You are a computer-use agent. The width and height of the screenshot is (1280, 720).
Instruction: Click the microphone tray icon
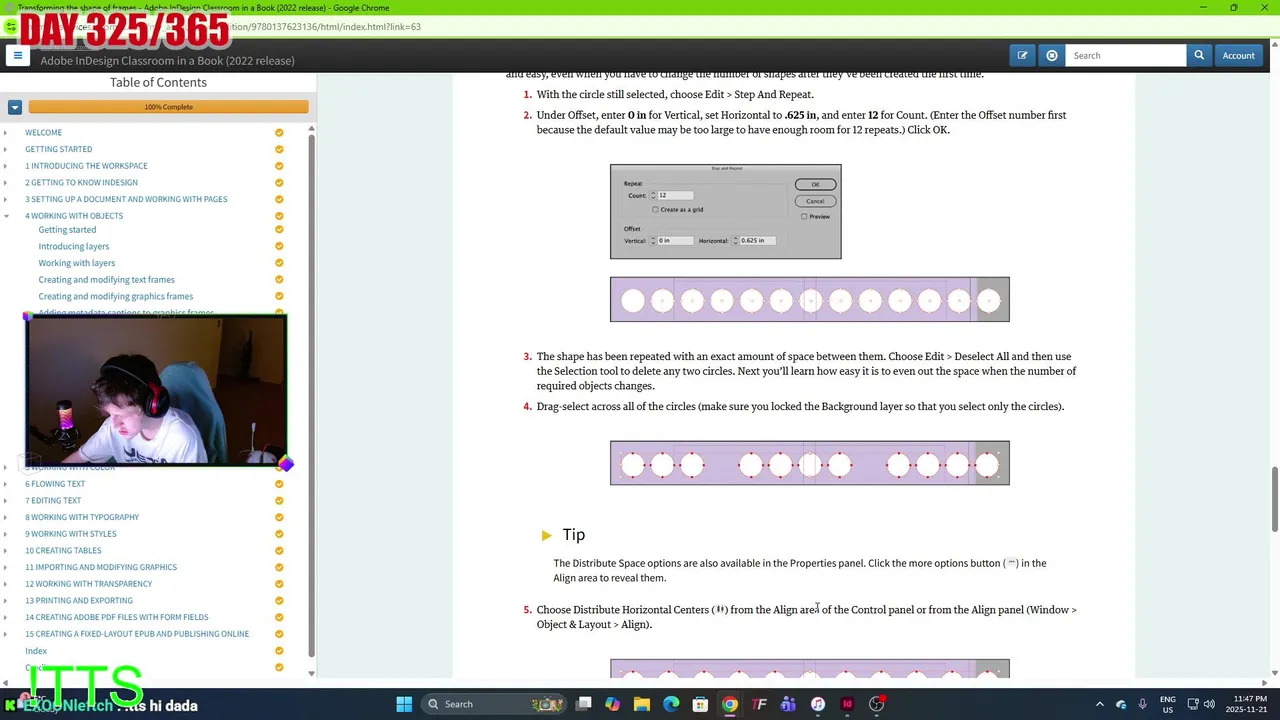point(1142,704)
